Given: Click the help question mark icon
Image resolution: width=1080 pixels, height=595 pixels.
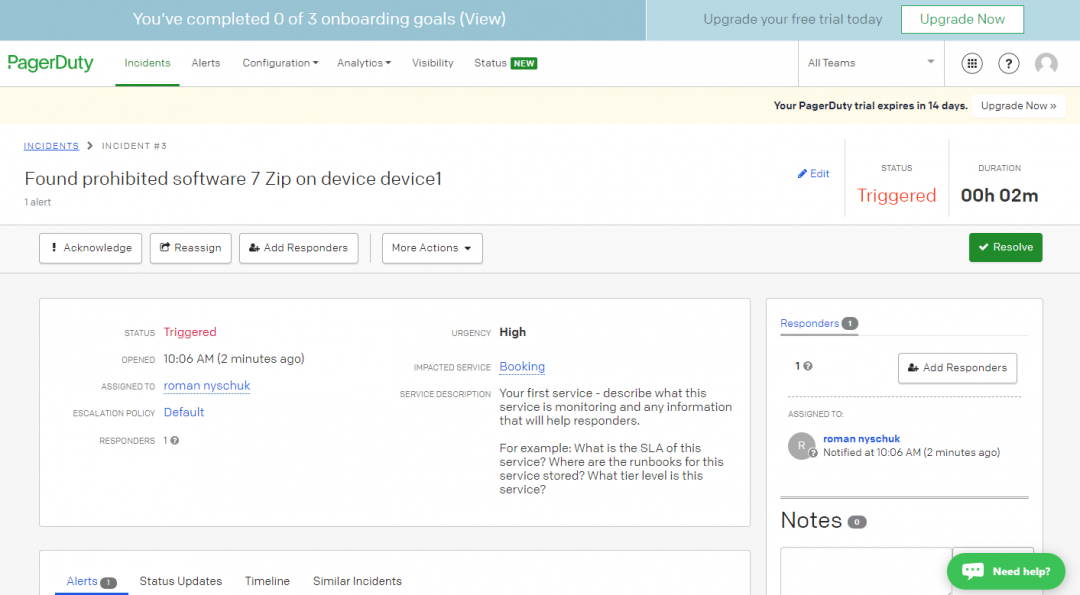Looking at the screenshot, I should coord(1008,63).
